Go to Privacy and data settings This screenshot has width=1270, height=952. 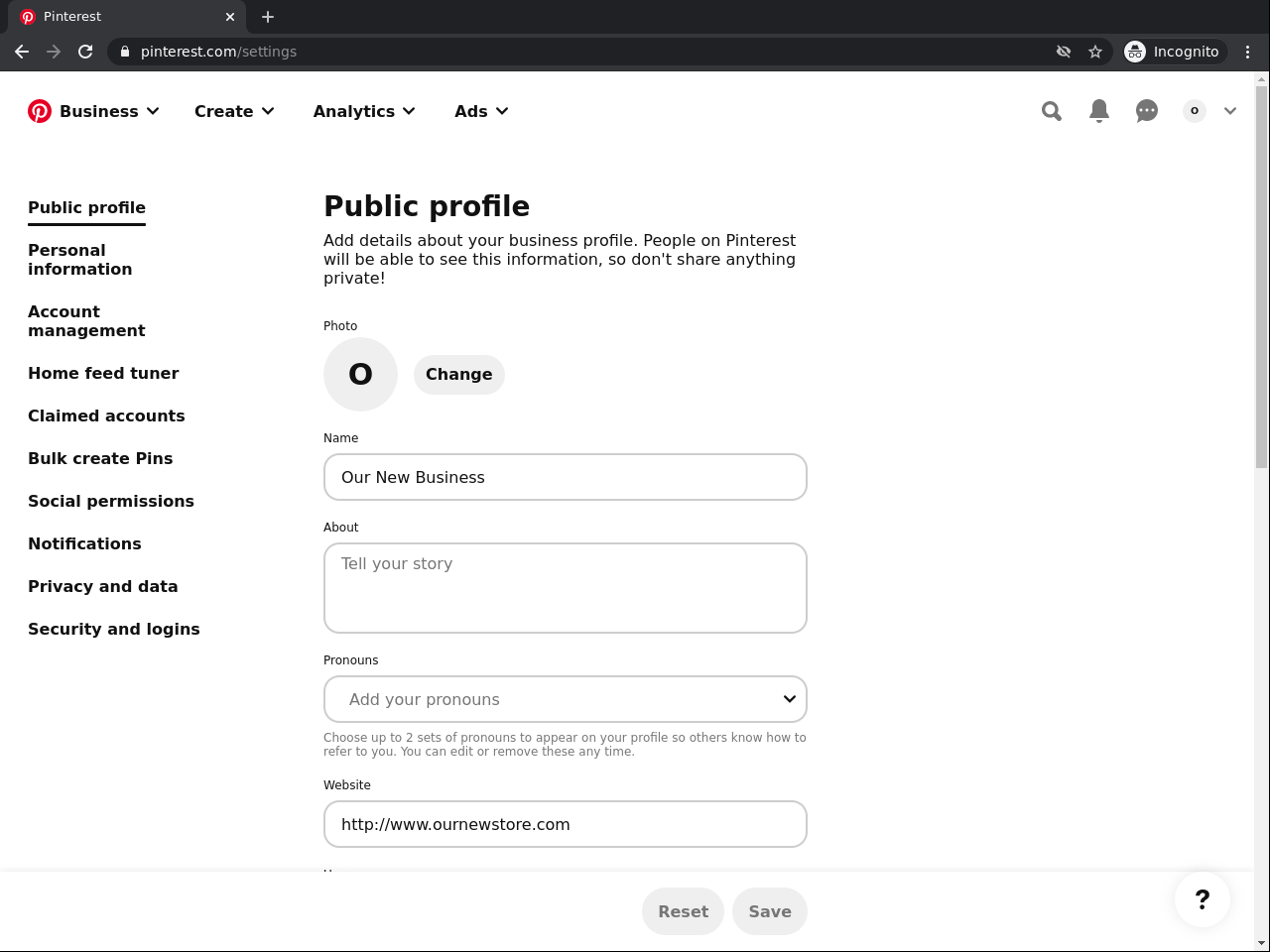point(103,586)
